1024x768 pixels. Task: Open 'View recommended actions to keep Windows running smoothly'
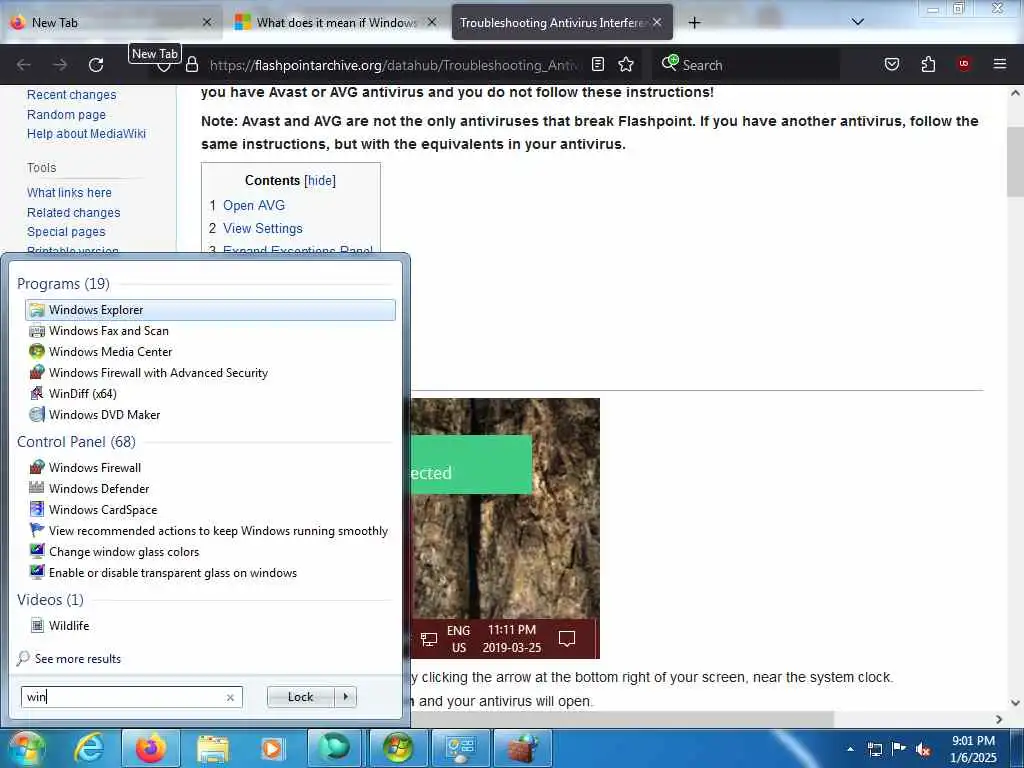(210, 530)
